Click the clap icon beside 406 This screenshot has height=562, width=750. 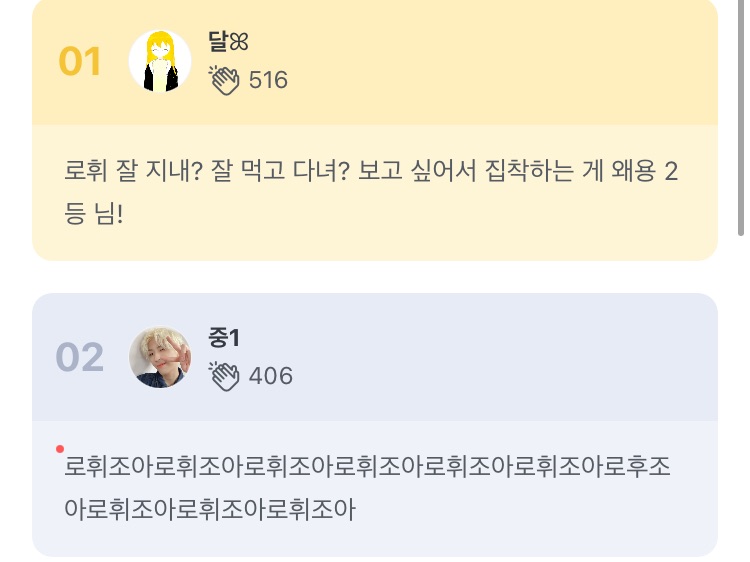pos(224,376)
